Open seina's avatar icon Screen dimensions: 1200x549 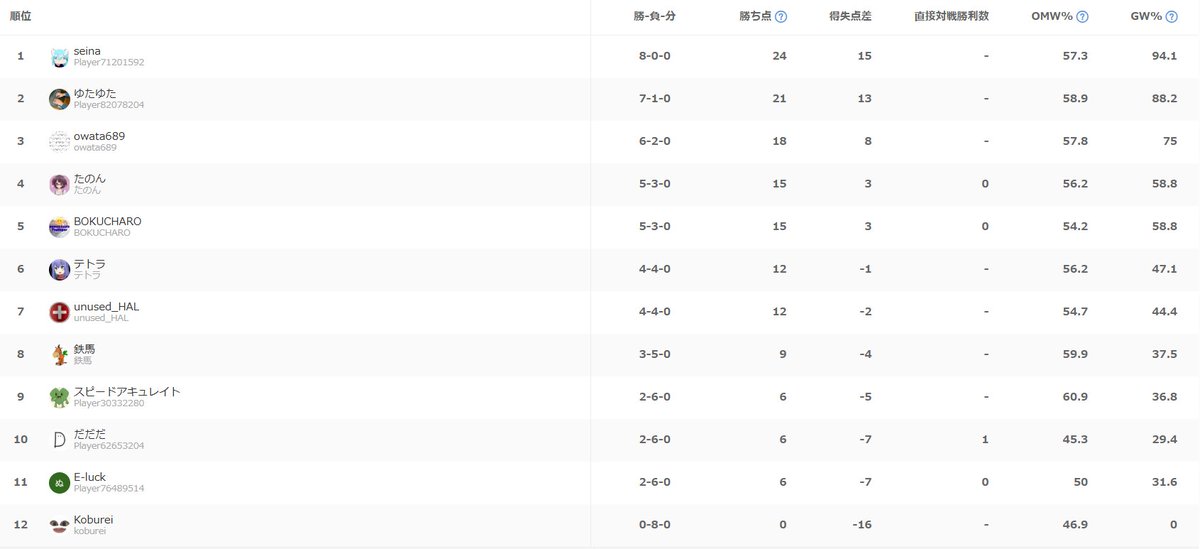click(60, 57)
